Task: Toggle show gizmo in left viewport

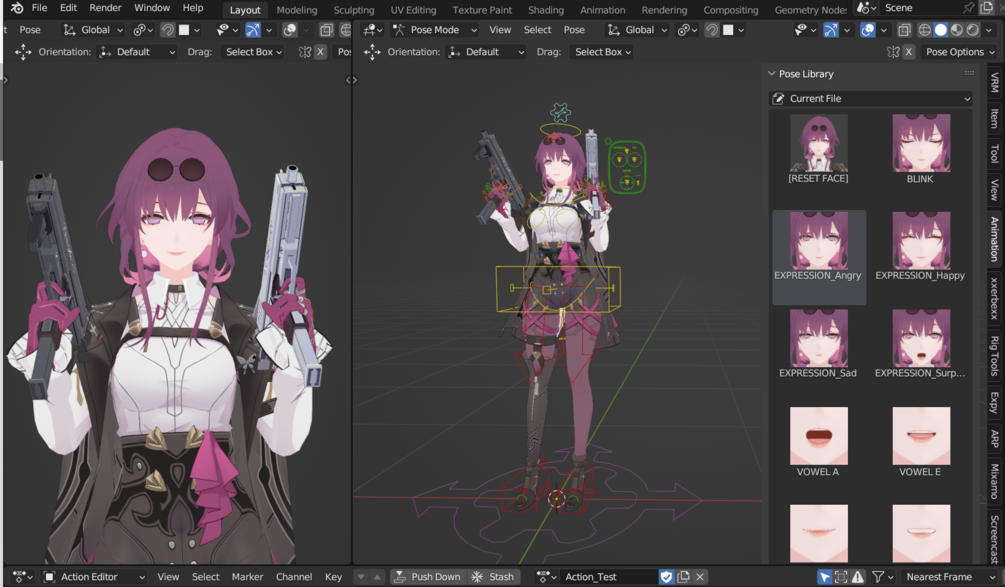Action: click(253, 29)
